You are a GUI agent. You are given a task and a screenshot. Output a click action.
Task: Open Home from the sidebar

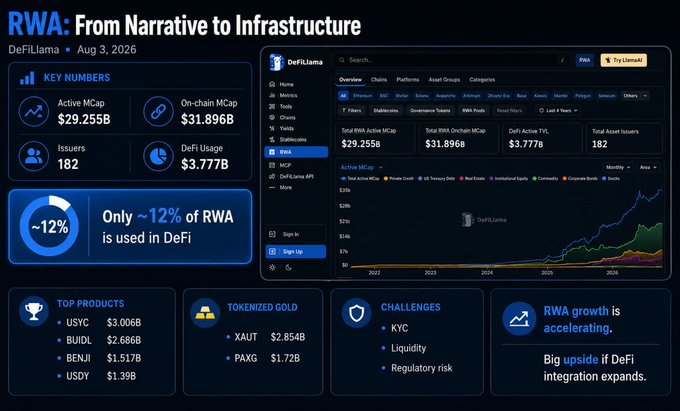click(281, 84)
